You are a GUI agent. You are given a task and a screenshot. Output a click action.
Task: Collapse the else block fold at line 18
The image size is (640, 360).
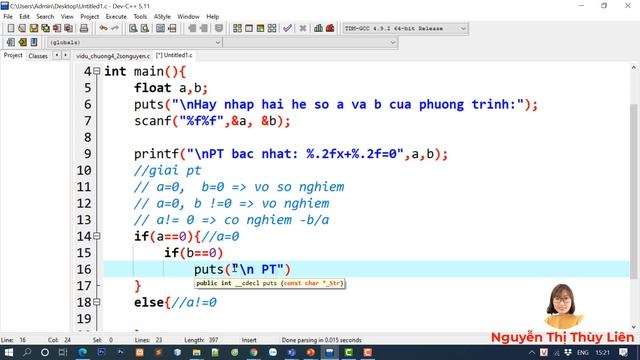tap(96, 302)
